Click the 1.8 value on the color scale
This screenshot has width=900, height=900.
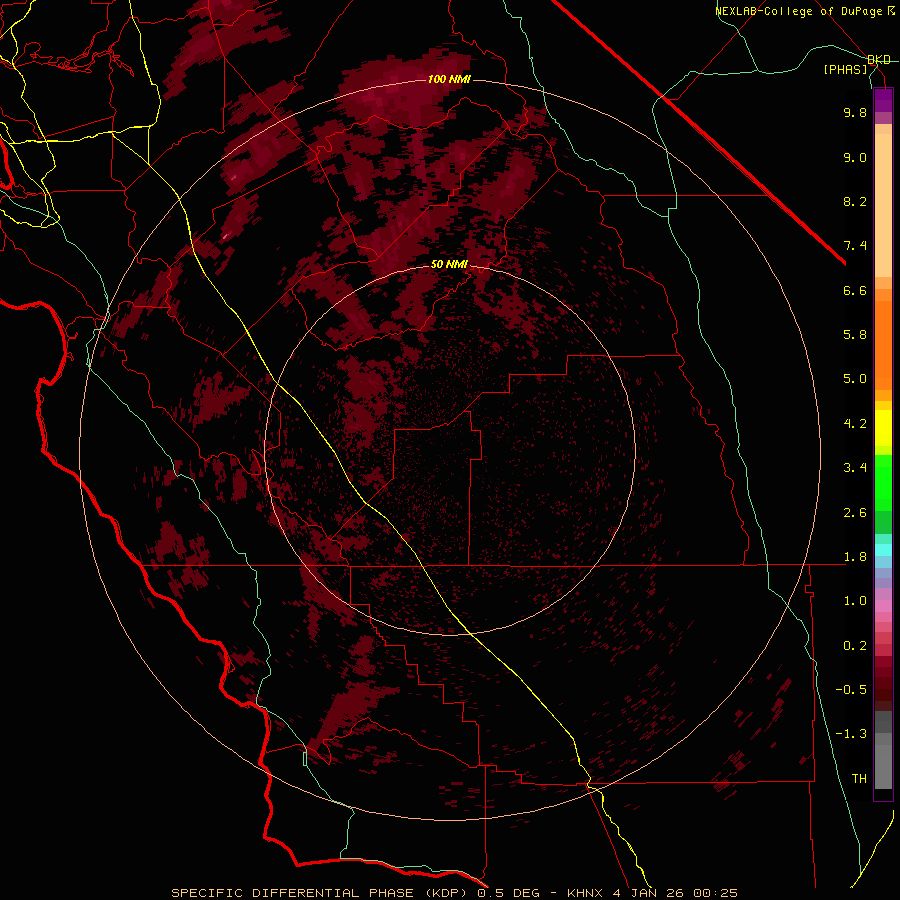pyautogui.click(x=855, y=557)
